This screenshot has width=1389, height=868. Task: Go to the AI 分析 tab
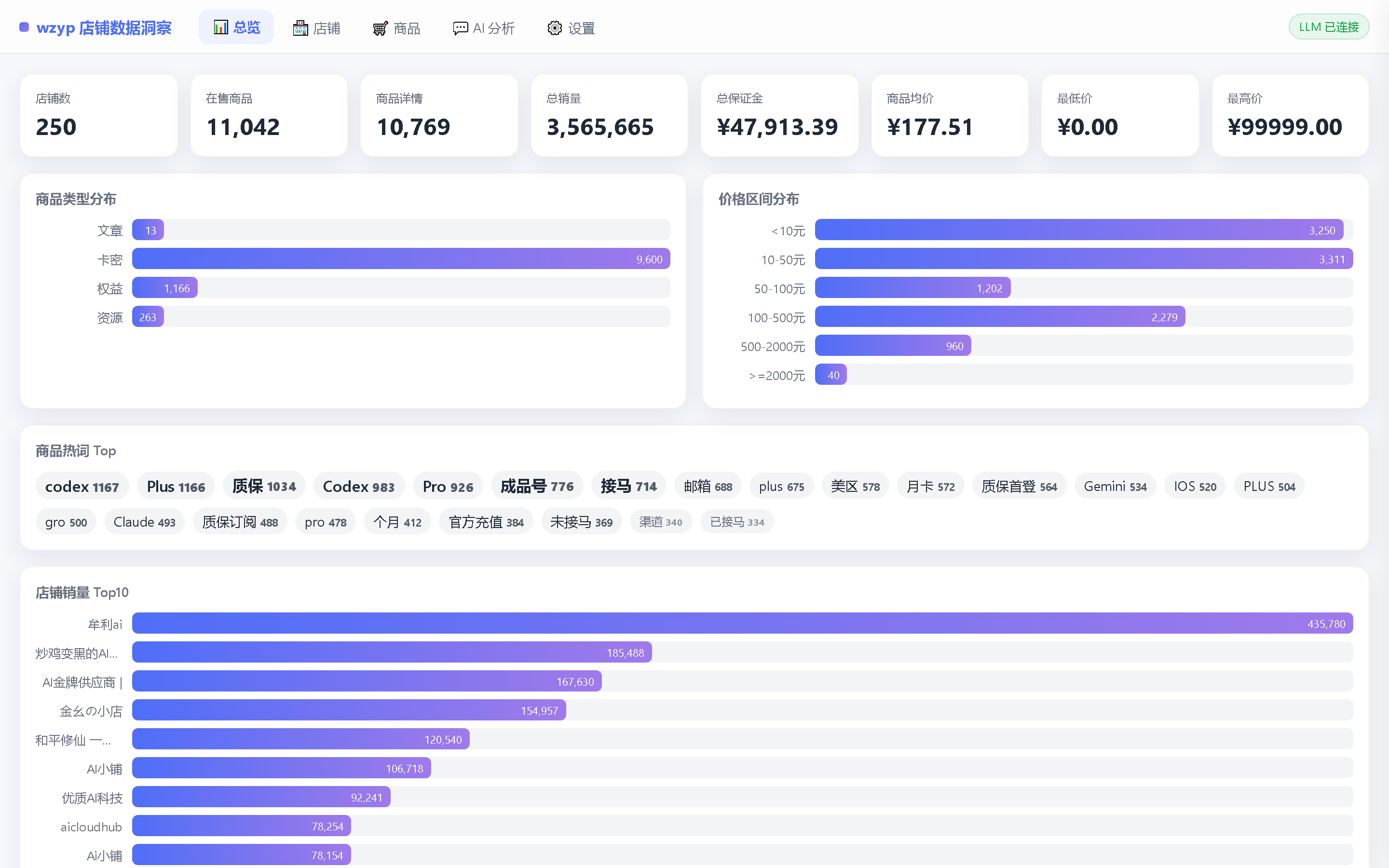[x=484, y=28]
